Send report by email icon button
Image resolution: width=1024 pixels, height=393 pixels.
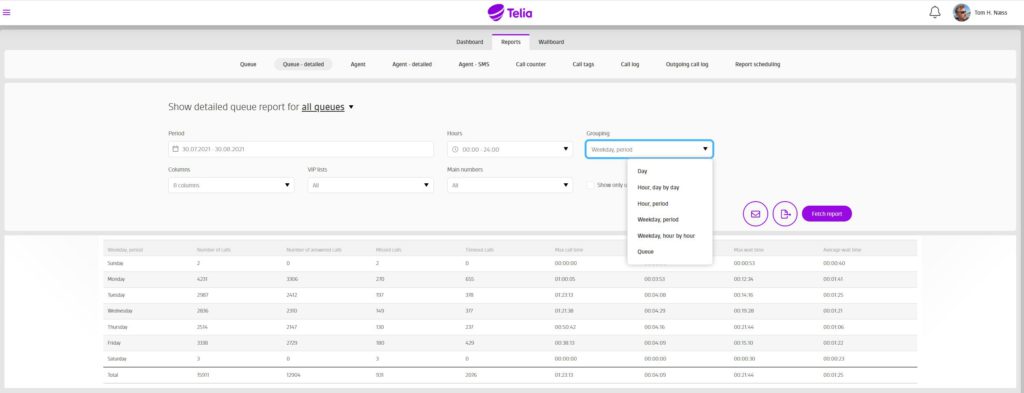756,213
